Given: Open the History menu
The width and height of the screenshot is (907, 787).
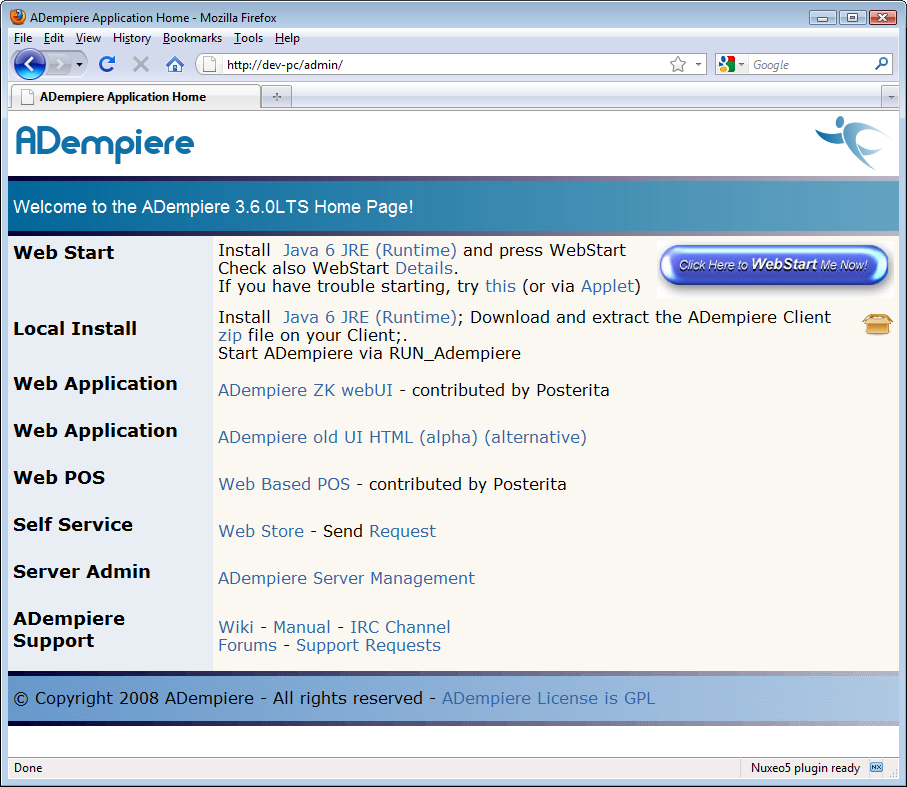Looking at the screenshot, I should click(x=132, y=38).
